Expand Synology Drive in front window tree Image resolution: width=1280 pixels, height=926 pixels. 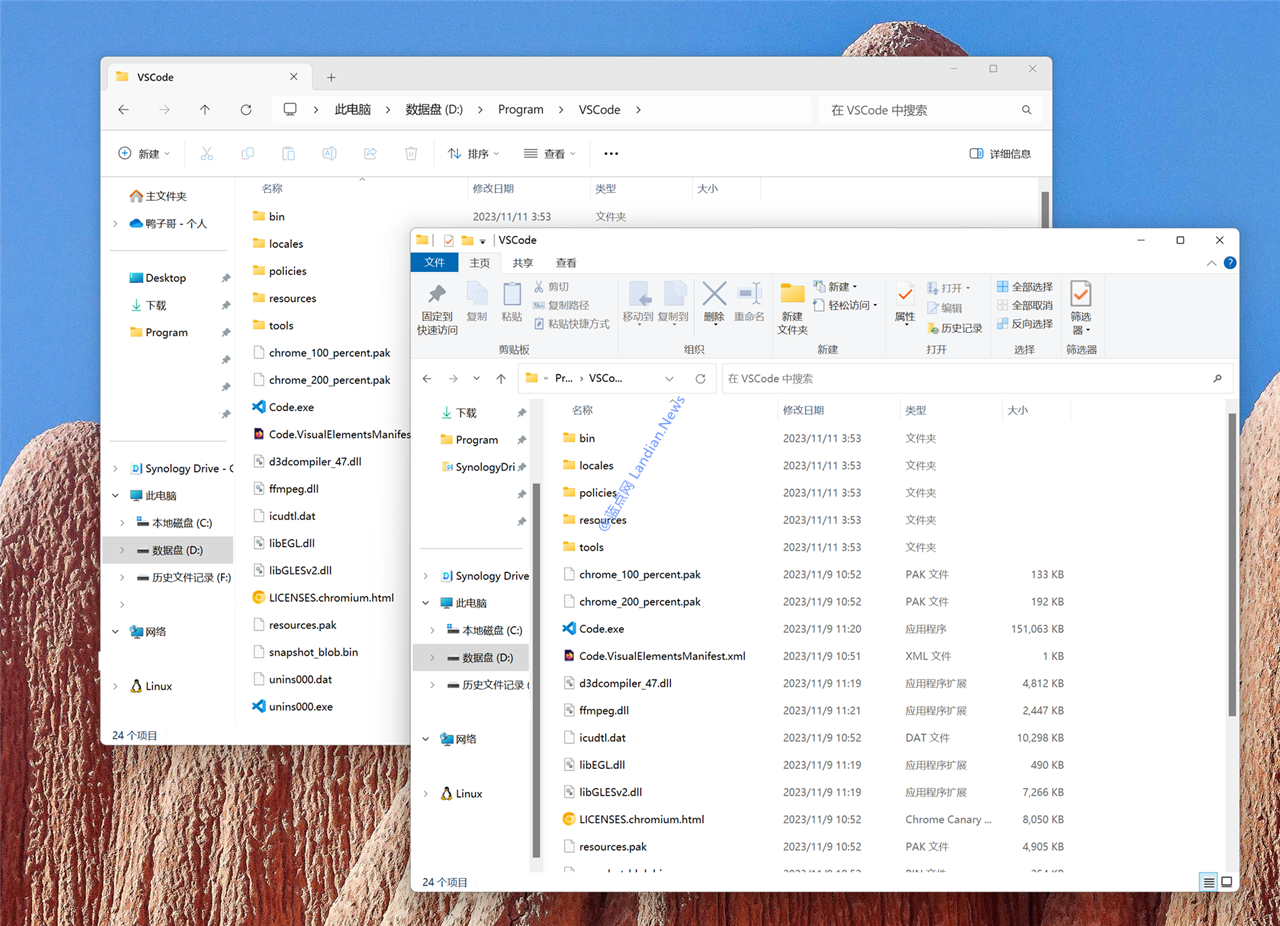tap(426, 576)
